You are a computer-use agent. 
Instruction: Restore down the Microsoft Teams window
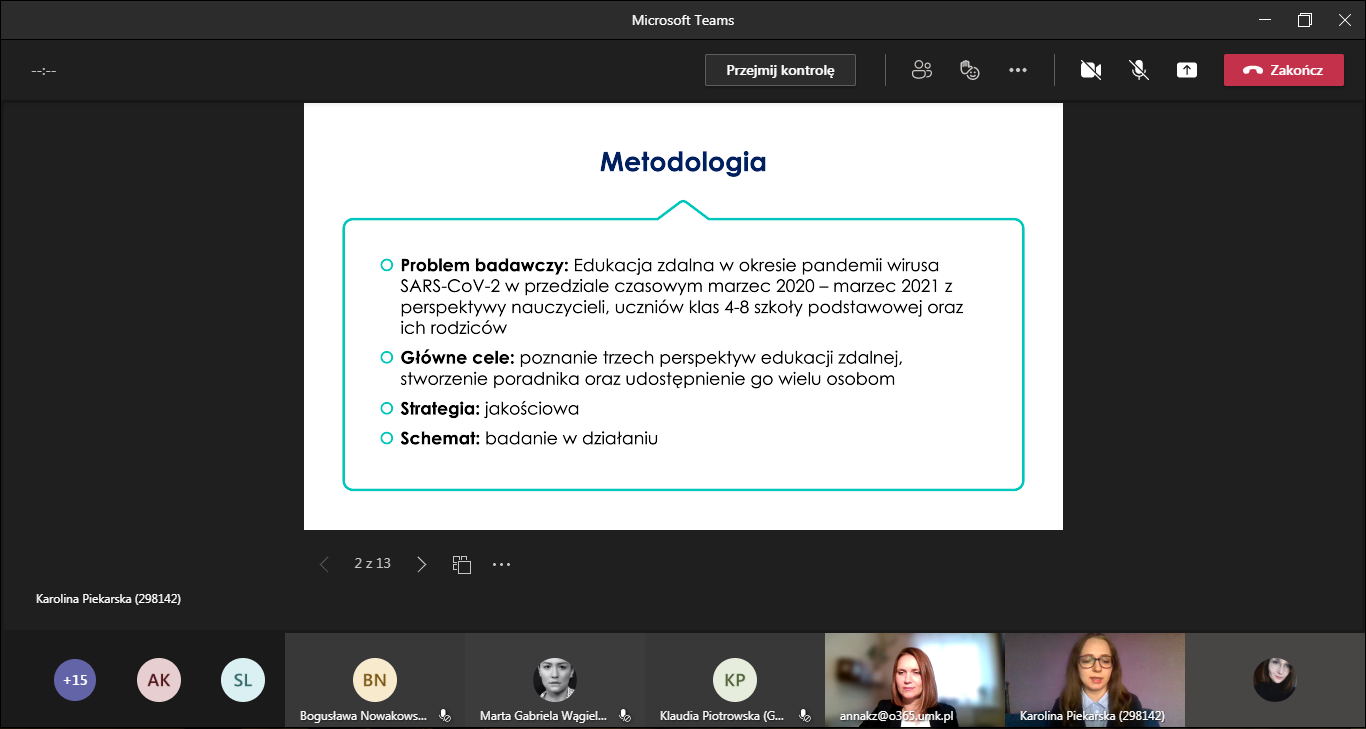1305,20
